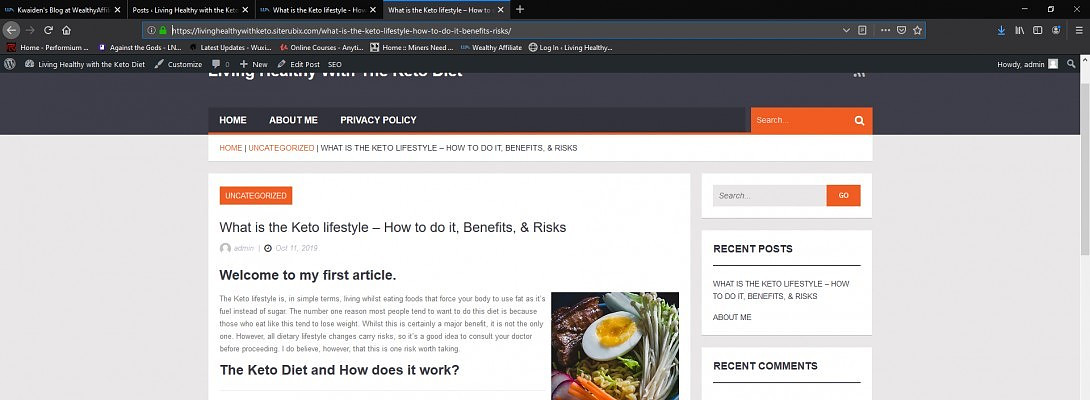The image size is (1090, 400).
Task: Click the WordPress logo in admin bar
Action: (x=10, y=64)
